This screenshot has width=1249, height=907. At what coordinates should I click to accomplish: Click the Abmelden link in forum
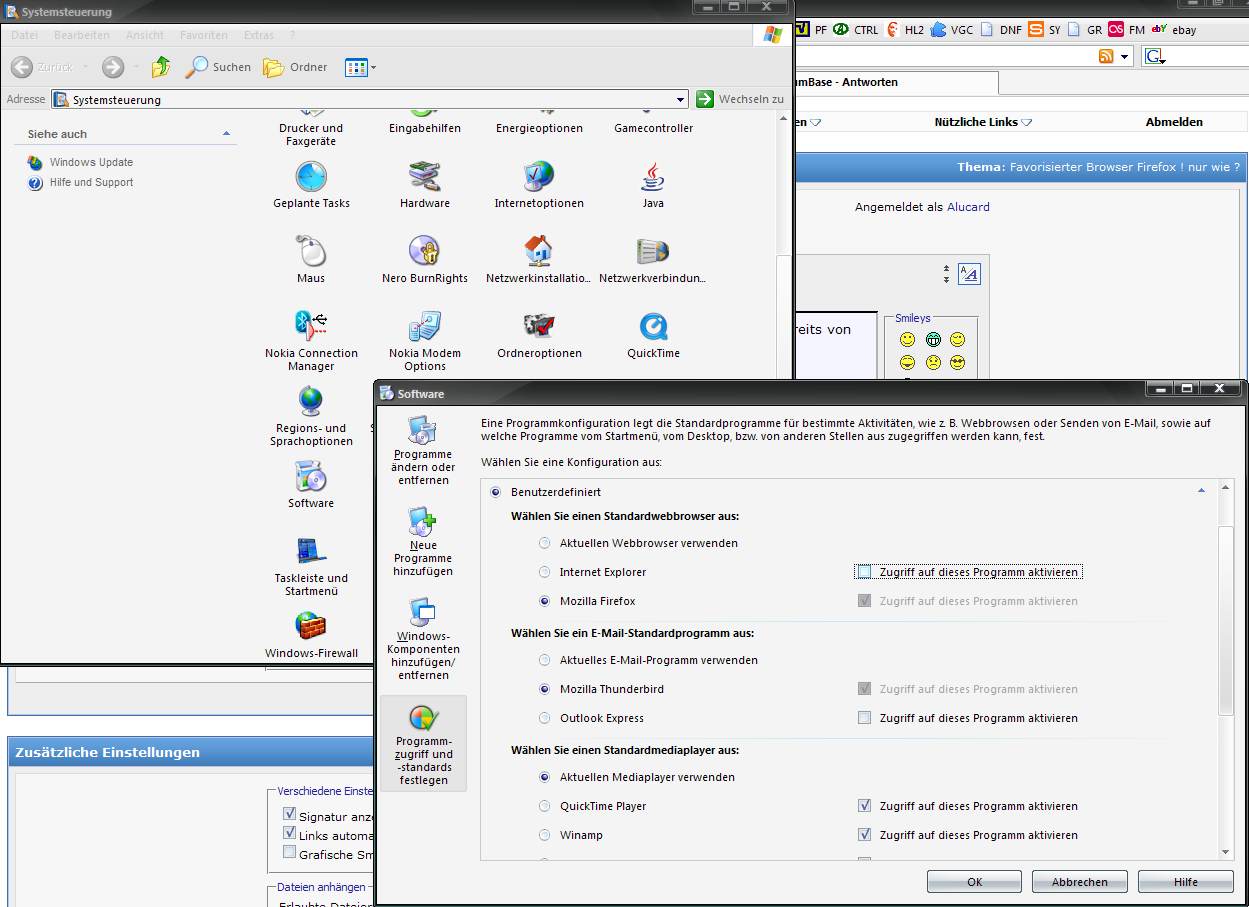coord(1174,122)
